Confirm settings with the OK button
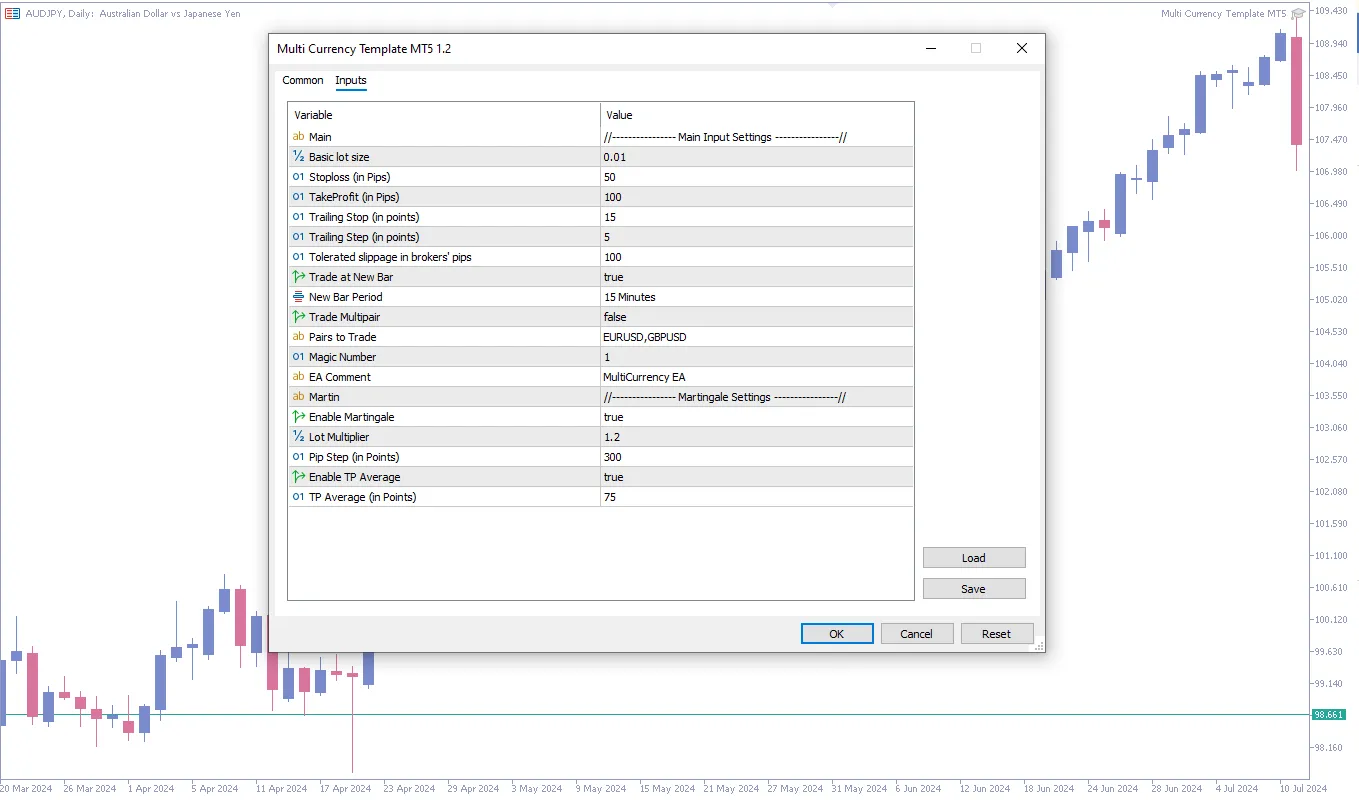The image size is (1359, 800). (837, 634)
